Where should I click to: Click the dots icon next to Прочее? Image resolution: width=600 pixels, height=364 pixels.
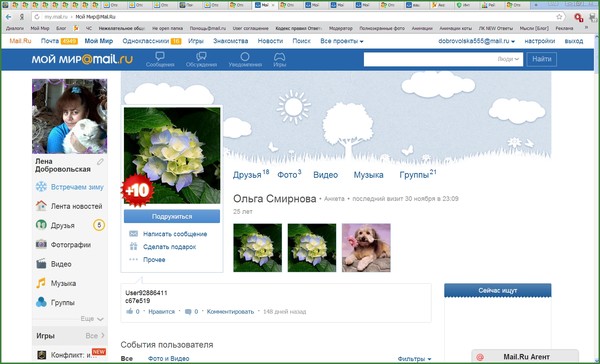click(x=133, y=260)
